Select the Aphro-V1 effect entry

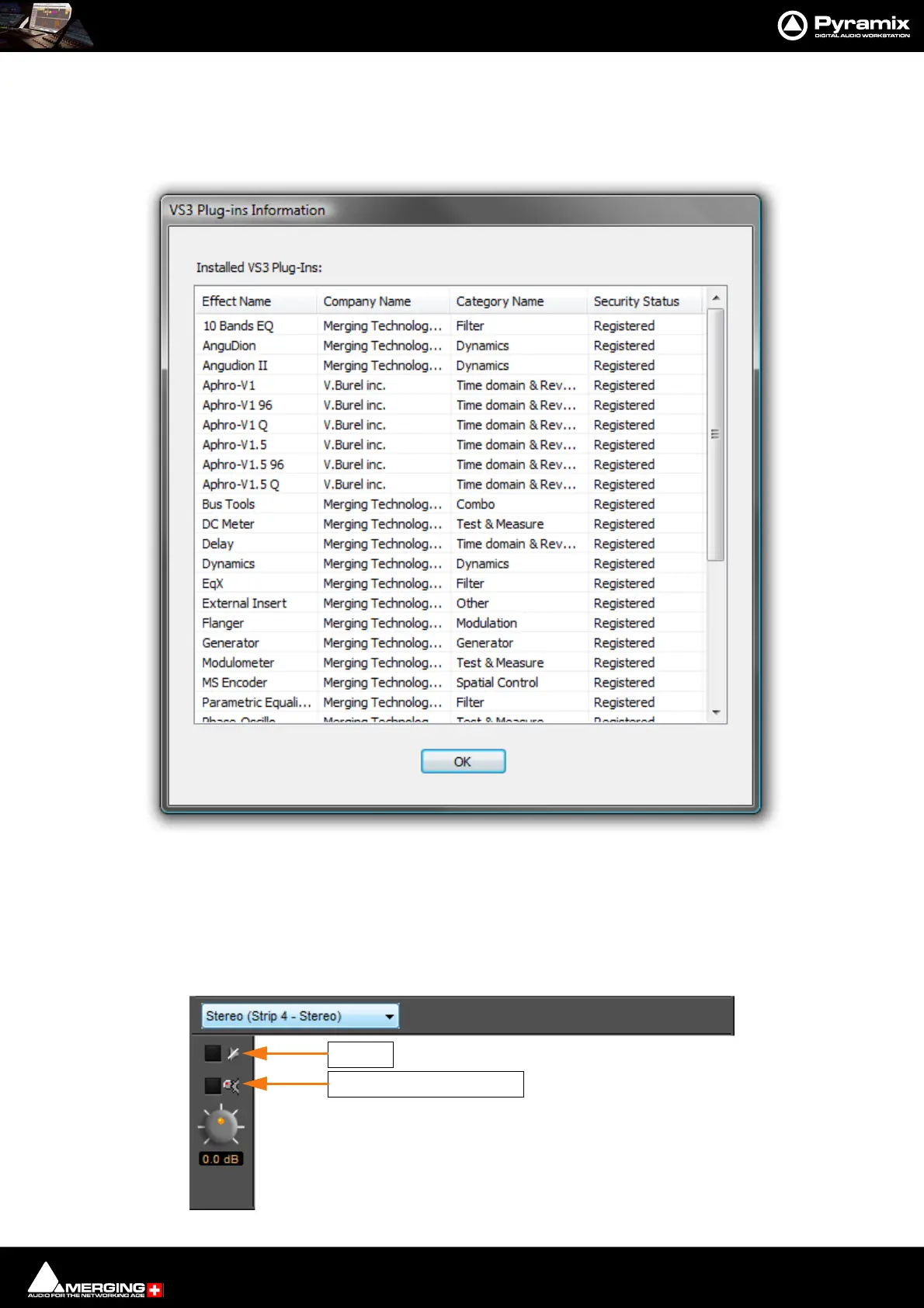click(450, 385)
